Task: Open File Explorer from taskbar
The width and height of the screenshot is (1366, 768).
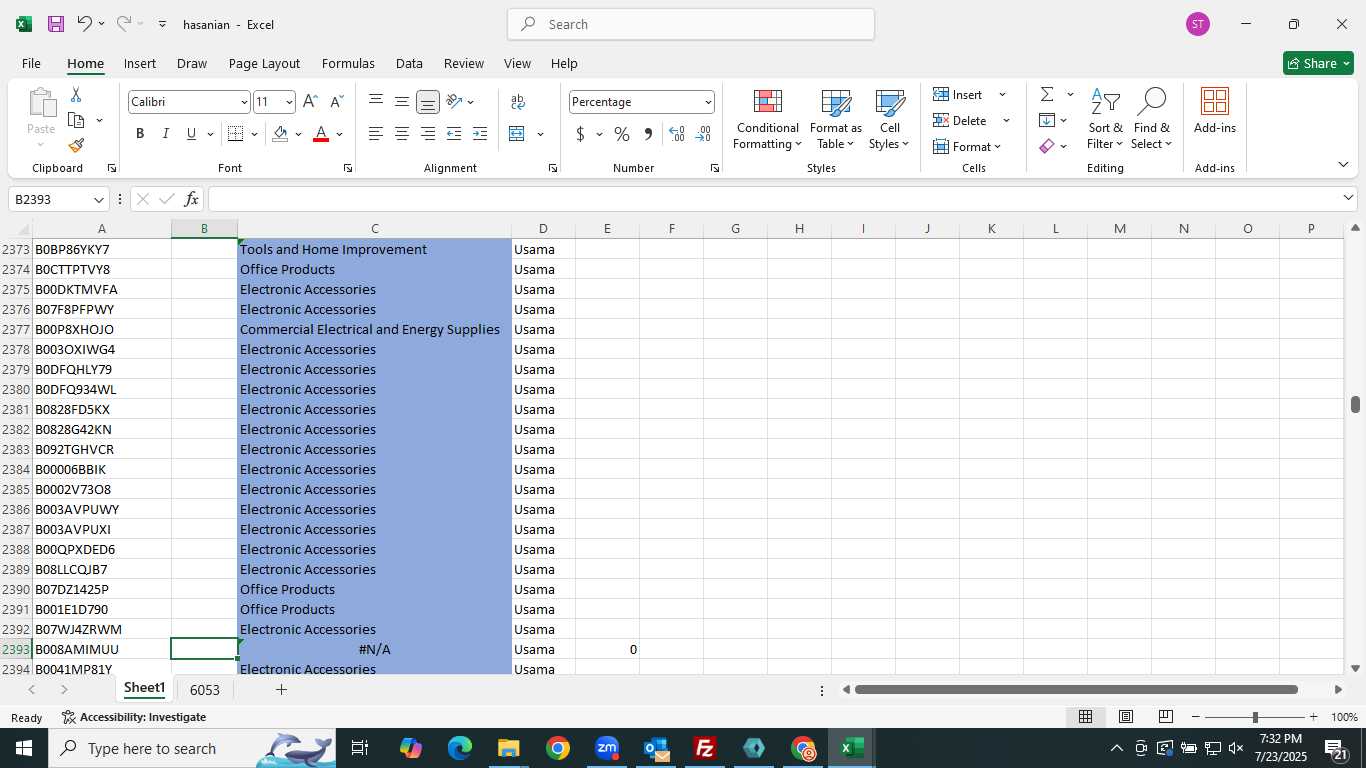Action: (x=508, y=748)
